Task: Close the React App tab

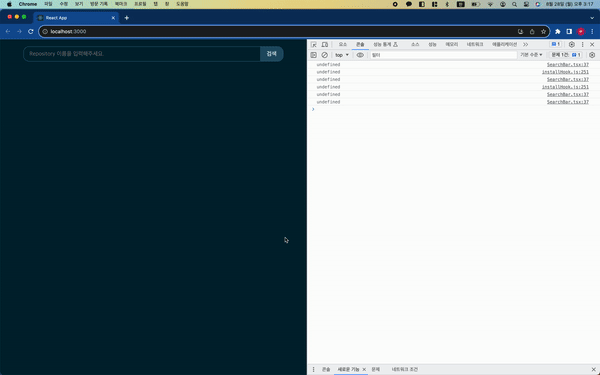Action: 113,18
